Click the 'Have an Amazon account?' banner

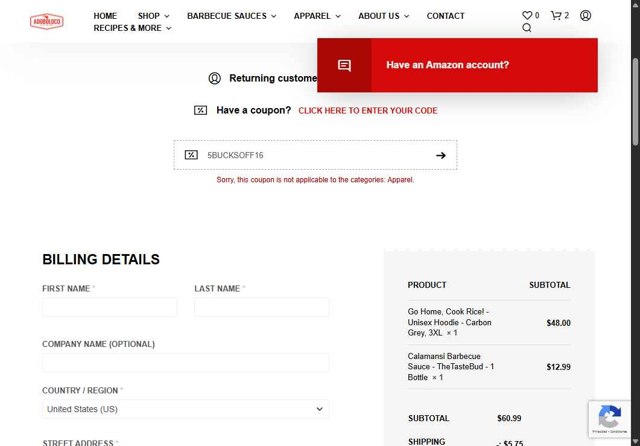coord(457,65)
